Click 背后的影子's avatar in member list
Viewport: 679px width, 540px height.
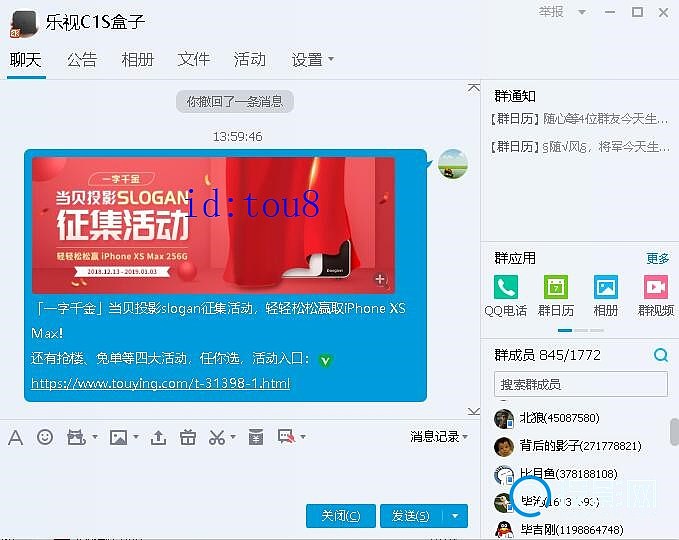504,446
